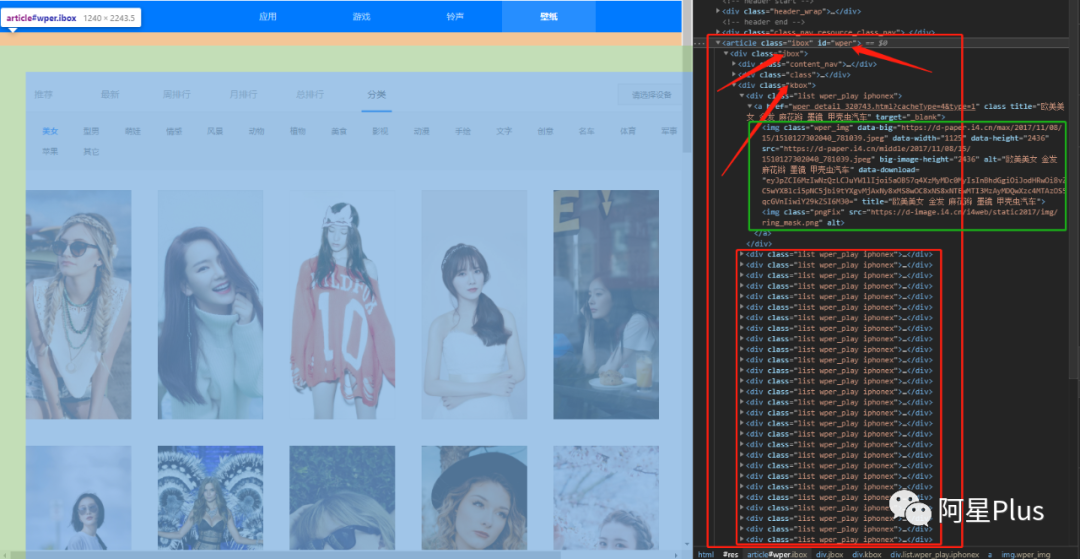Open the smiling woman in white turtleneck wallpaper

pyautogui.click(x=210, y=304)
